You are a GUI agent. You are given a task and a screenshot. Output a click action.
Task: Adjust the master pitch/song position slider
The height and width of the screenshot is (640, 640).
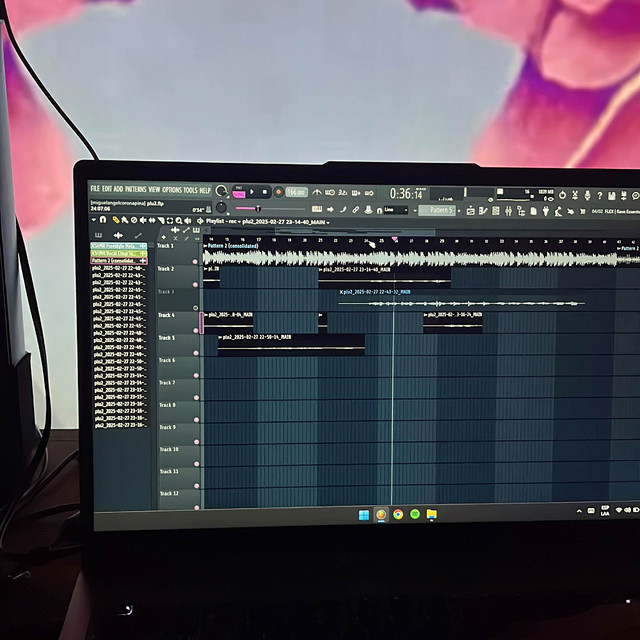click(x=270, y=209)
